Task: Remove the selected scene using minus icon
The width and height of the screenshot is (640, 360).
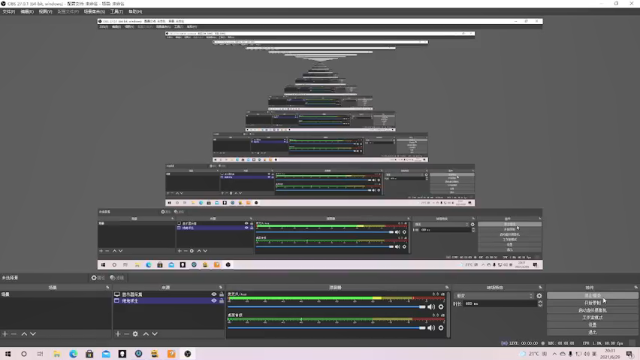Action: 13,334
